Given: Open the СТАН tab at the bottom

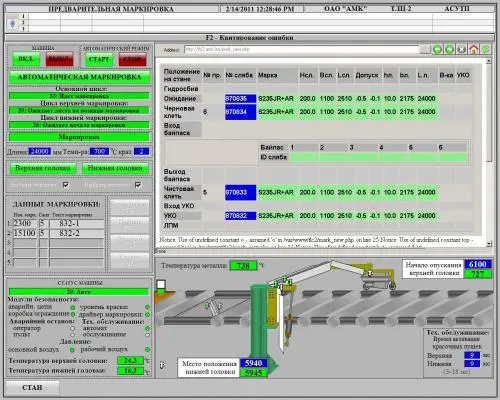Looking at the screenshot, I should pos(32,388).
